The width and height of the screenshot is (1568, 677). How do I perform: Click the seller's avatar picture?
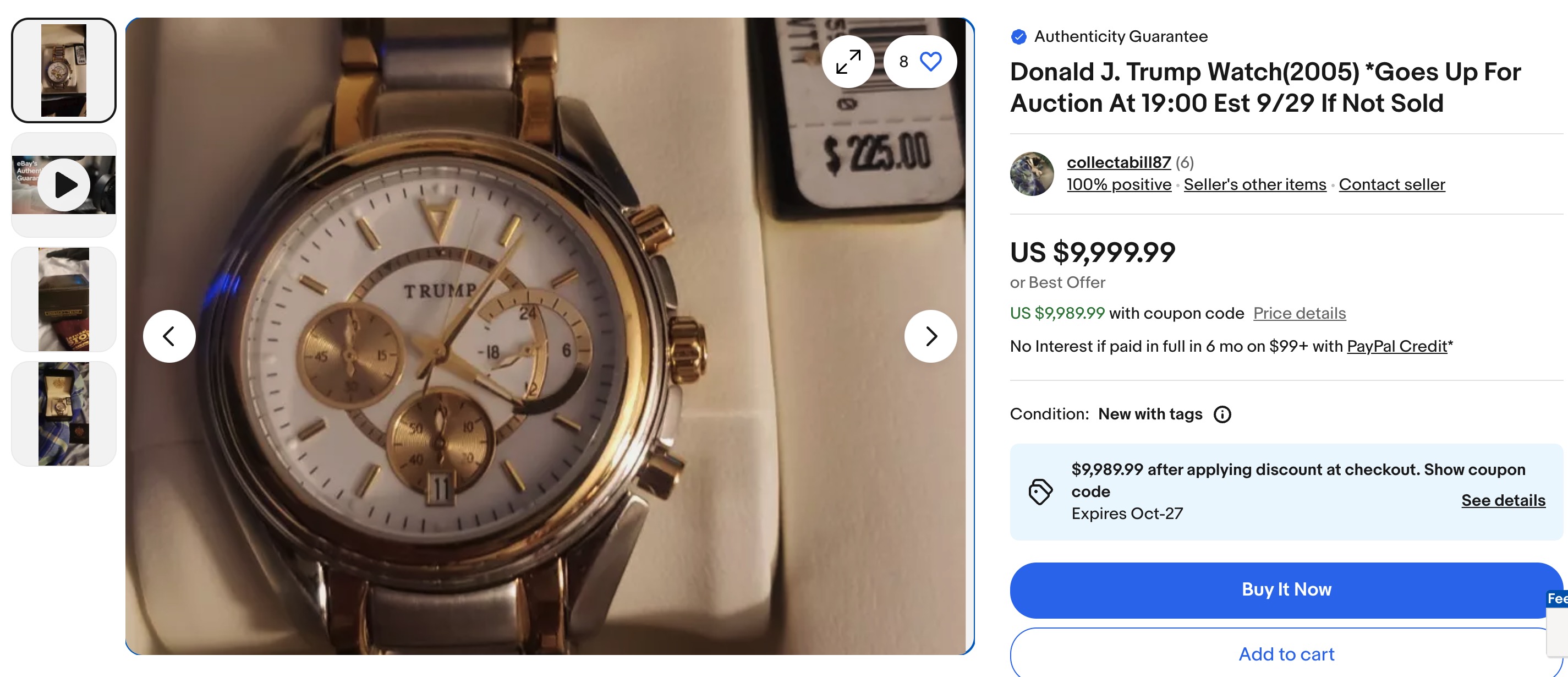point(1032,173)
